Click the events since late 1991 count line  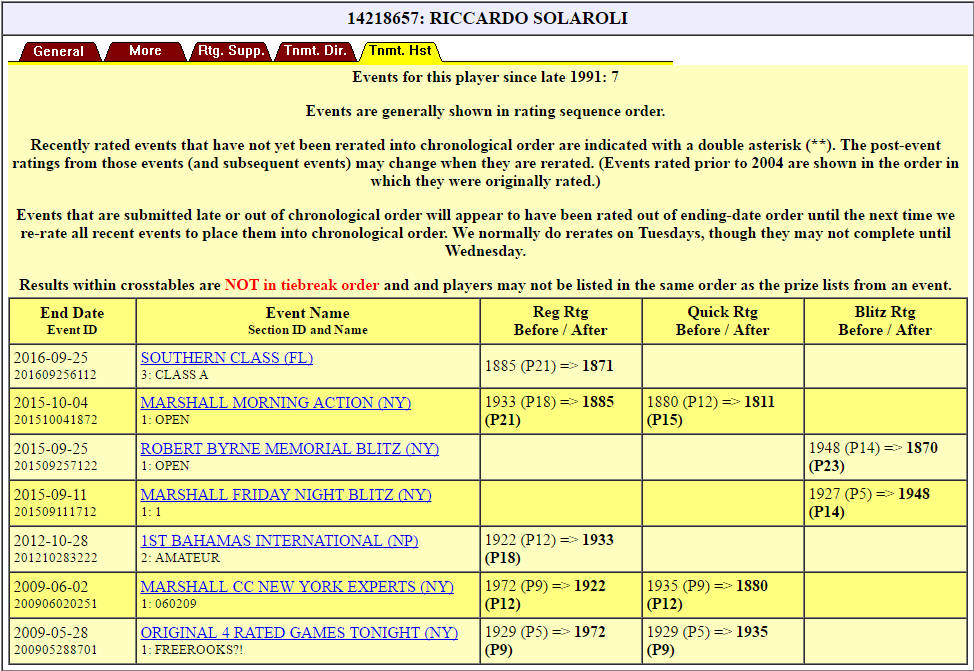tap(485, 77)
